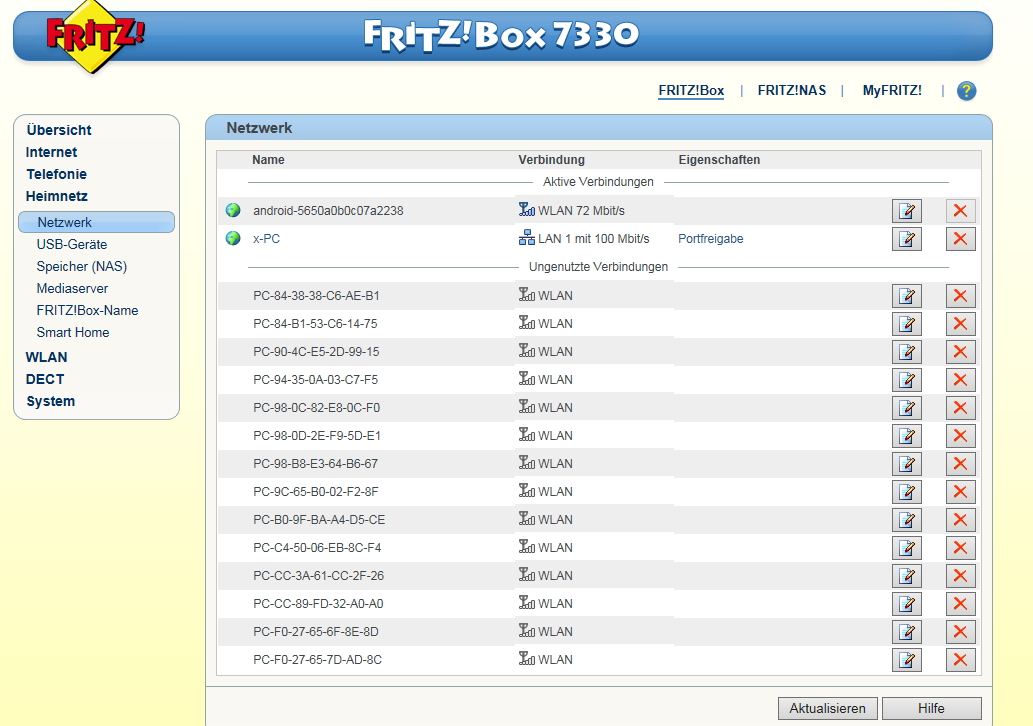Delete entry PC-98-0D-2E-F9-5D-E1
The height and width of the screenshot is (726, 1033).
click(x=961, y=435)
